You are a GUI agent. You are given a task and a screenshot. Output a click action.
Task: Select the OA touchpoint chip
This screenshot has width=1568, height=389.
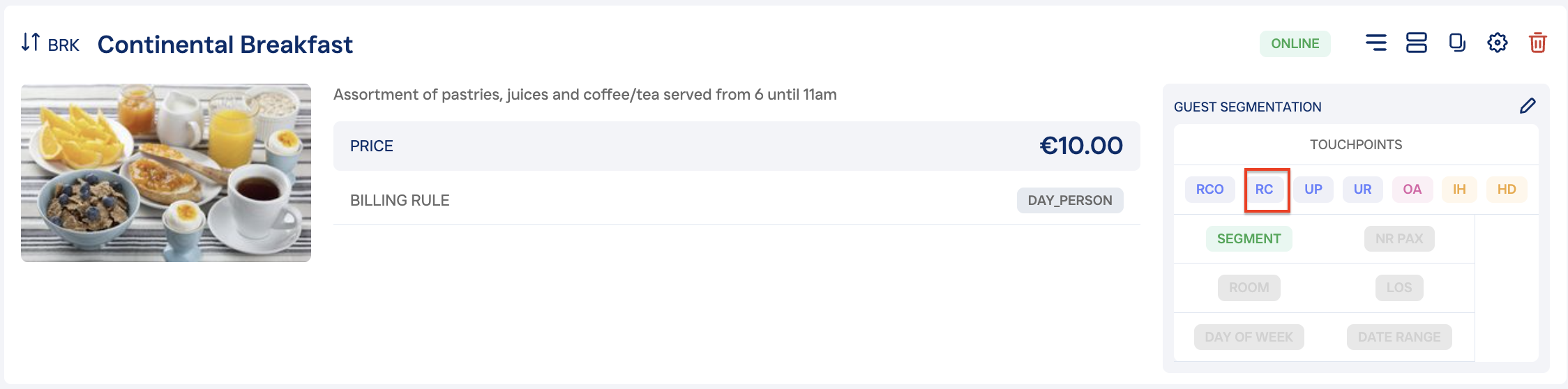[1412, 190]
